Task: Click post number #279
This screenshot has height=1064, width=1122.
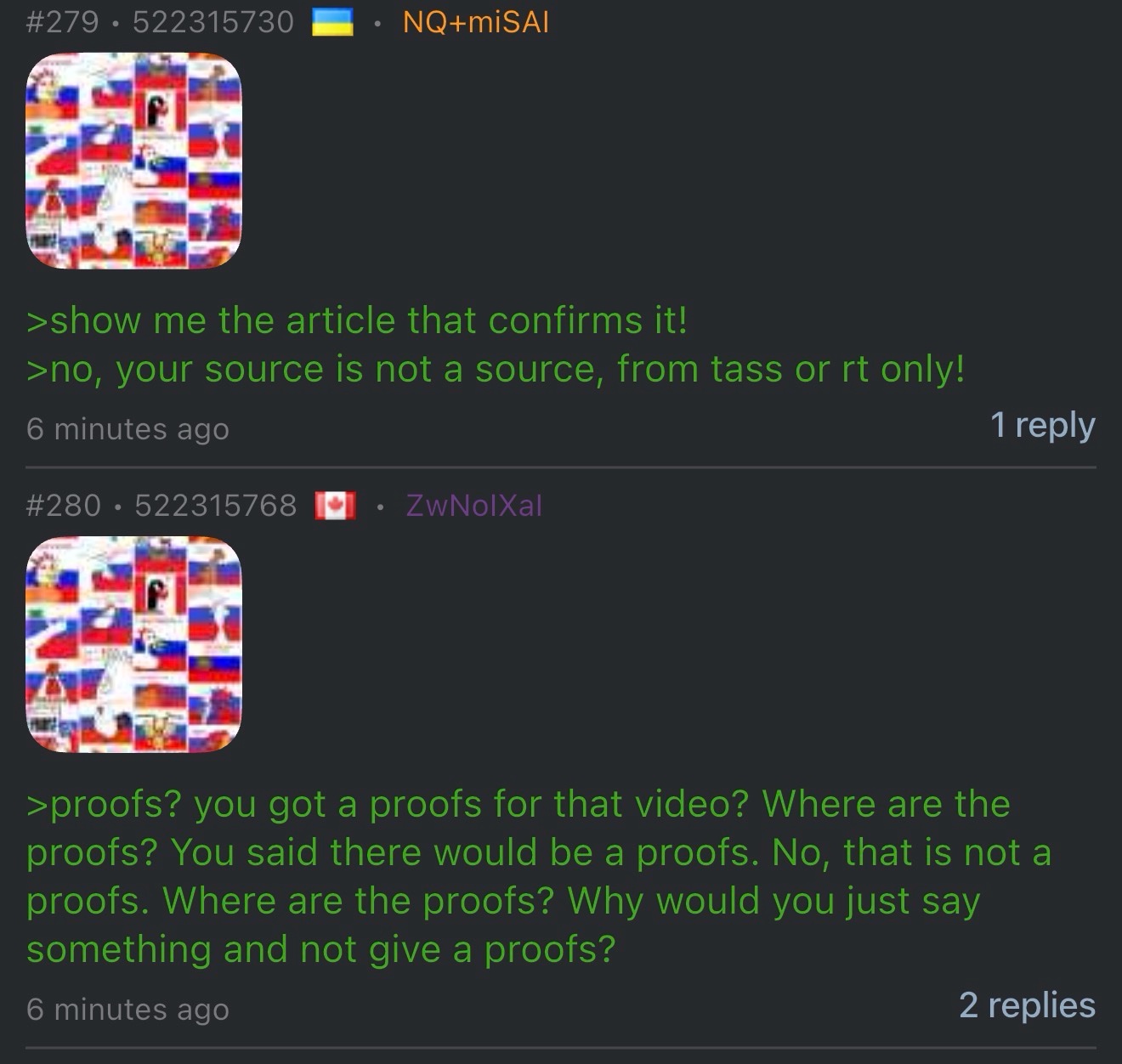Action: (62, 22)
